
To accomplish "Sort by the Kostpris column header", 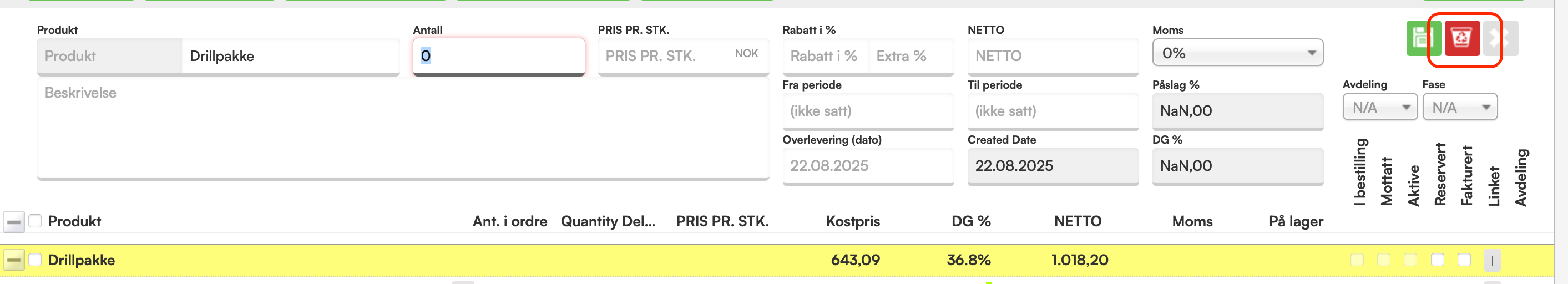I will click(x=853, y=221).
